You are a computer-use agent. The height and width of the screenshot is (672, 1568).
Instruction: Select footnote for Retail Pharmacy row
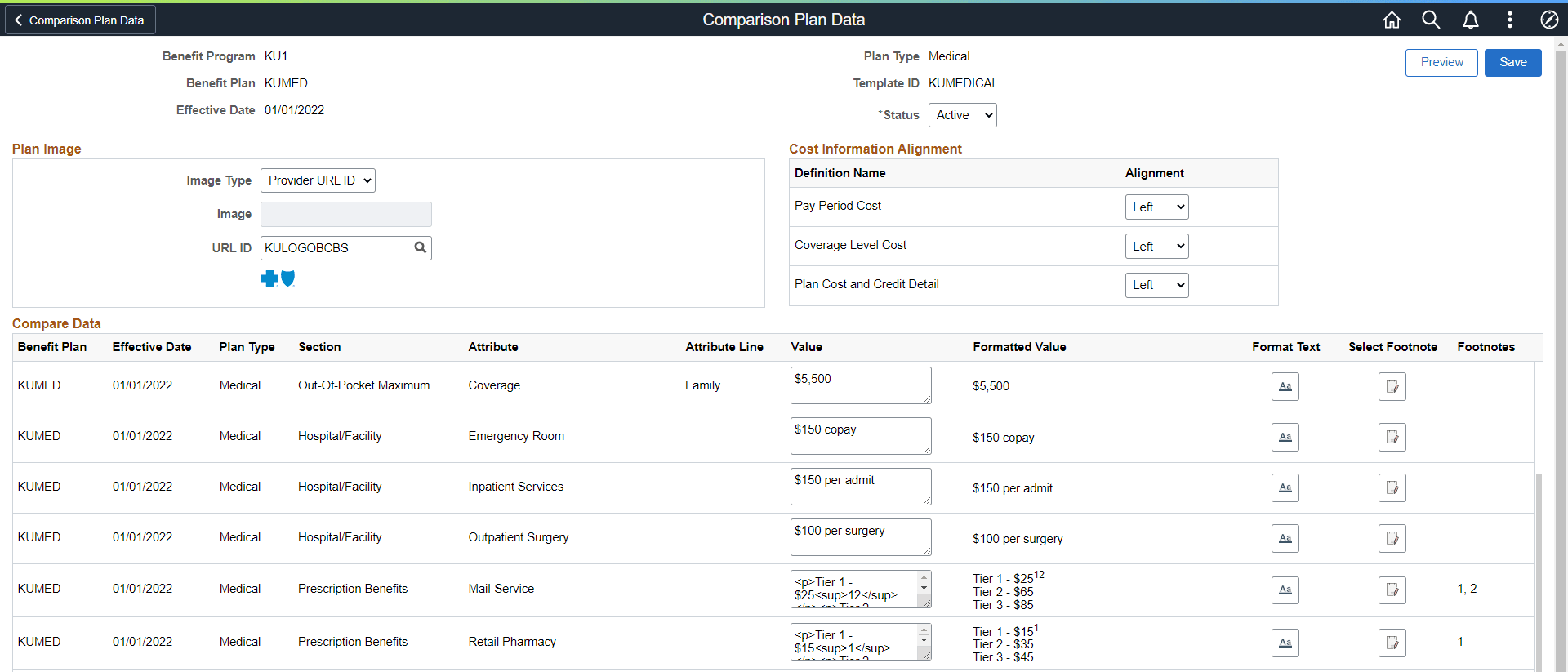point(1392,643)
